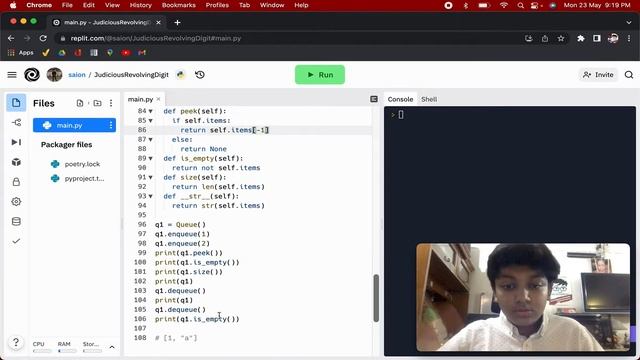Open a new Chrome tab

[177, 22]
